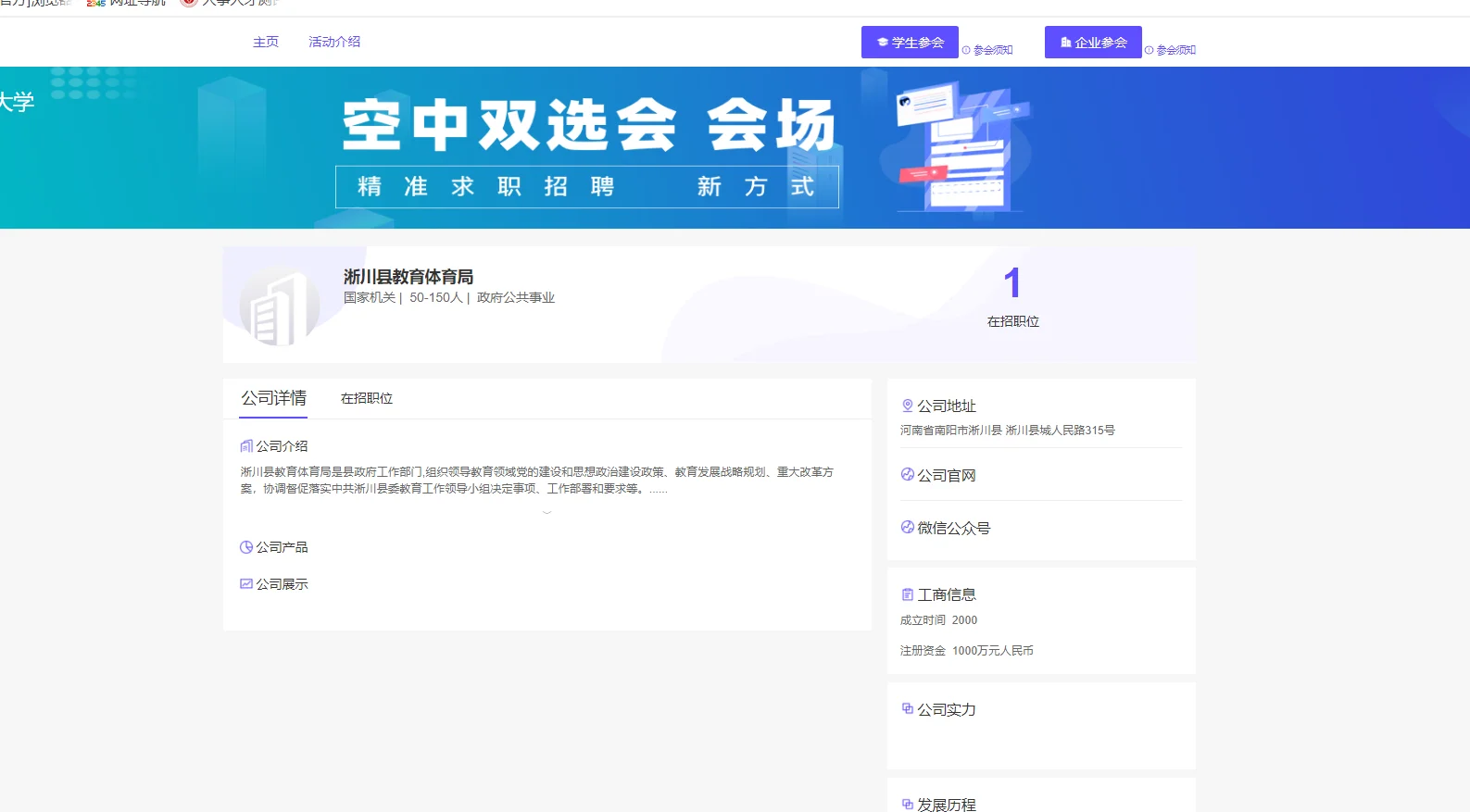Screen dimensions: 1470x812
Task: Click the 学生参会 button
Action: (910, 43)
